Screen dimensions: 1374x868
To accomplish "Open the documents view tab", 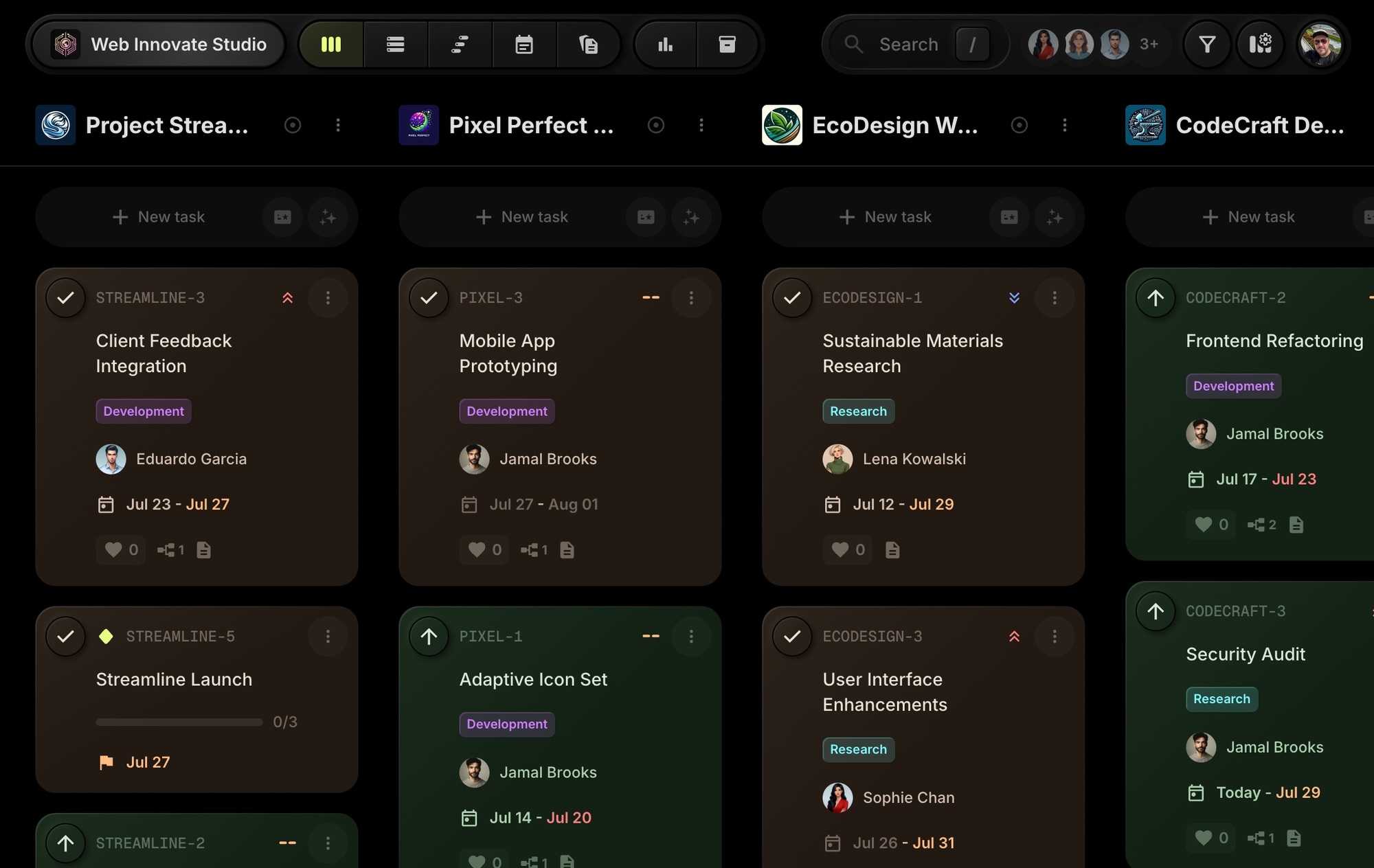I will pos(588,45).
